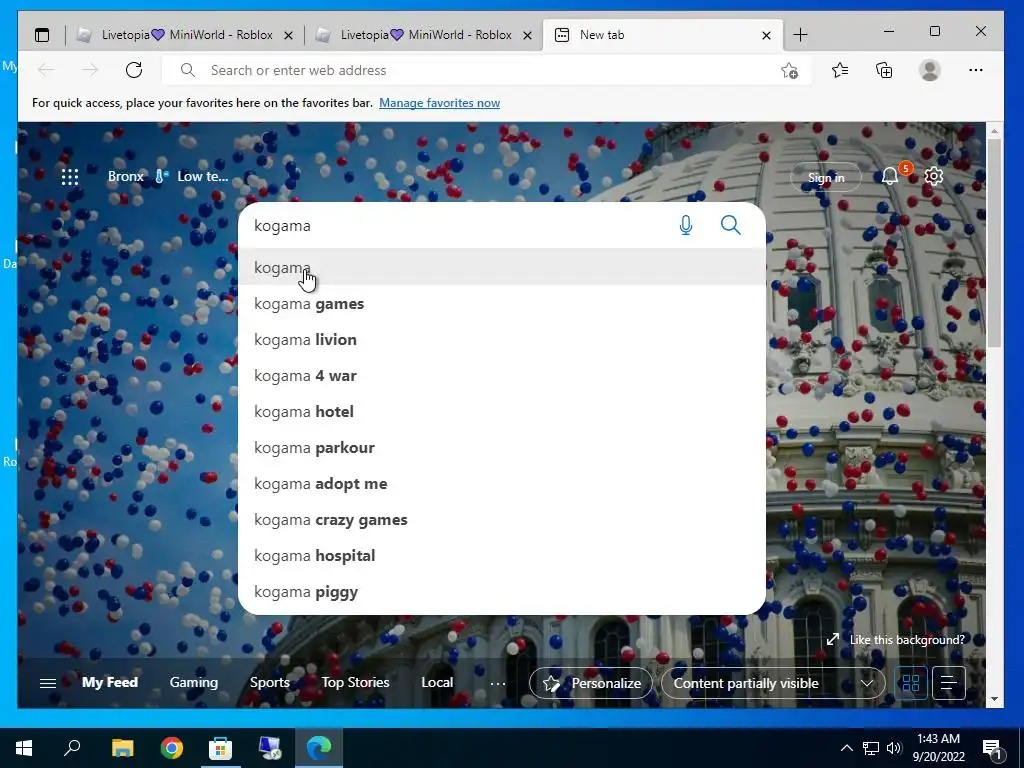Open the remote desktop taskbar app
This screenshot has height=768, width=1024.
click(270, 748)
